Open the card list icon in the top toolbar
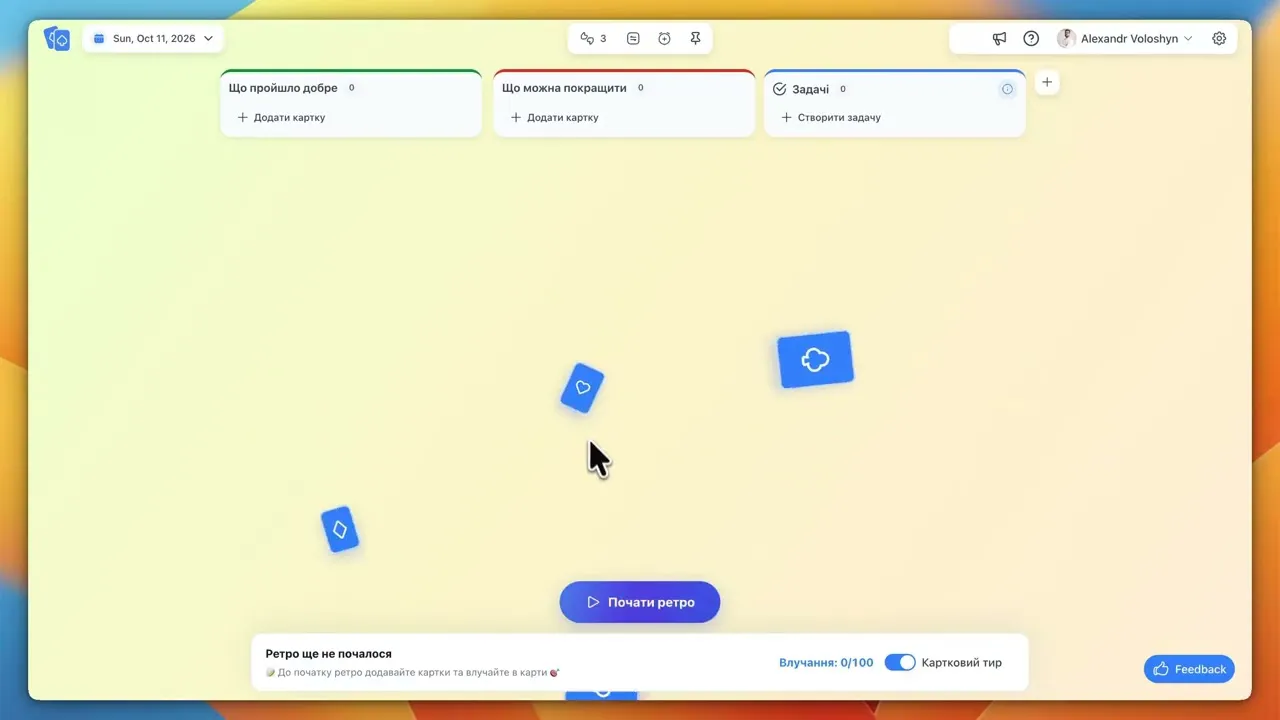 633,39
